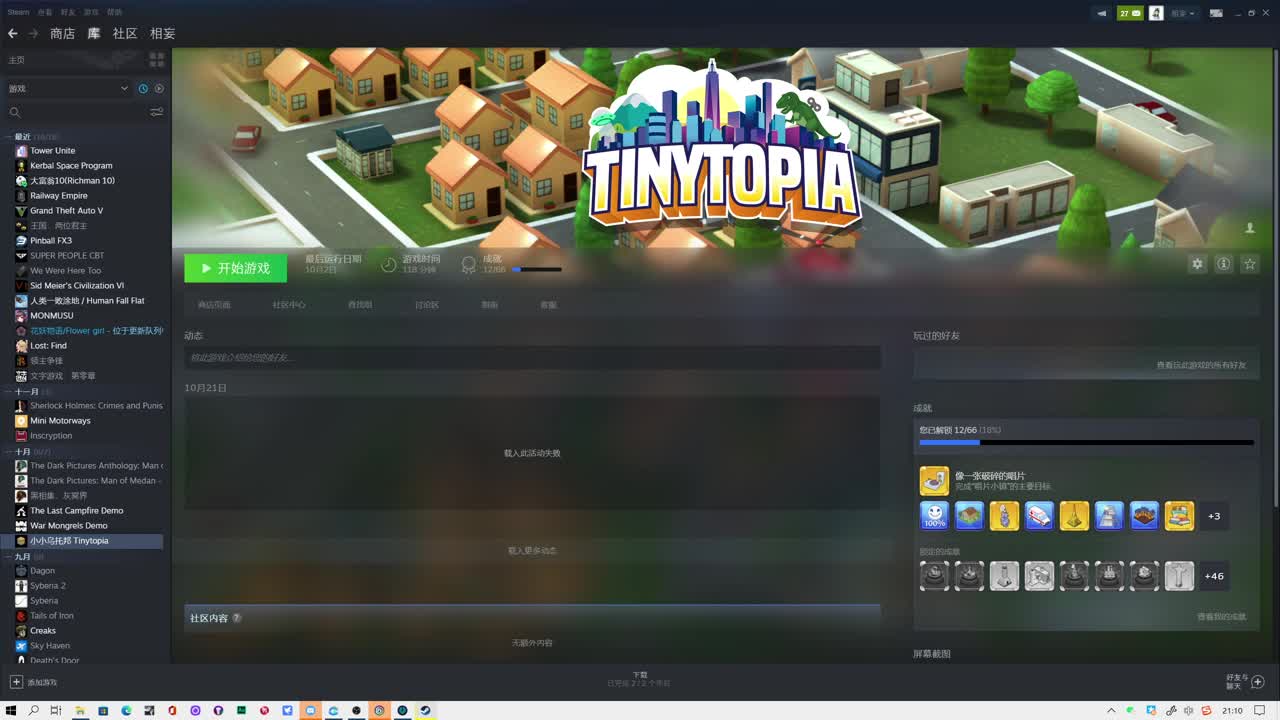Image resolution: width=1280 pixels, height=720 pixels.
Task: Open advanced filter options icon
Action: click(x=157, y=112)
